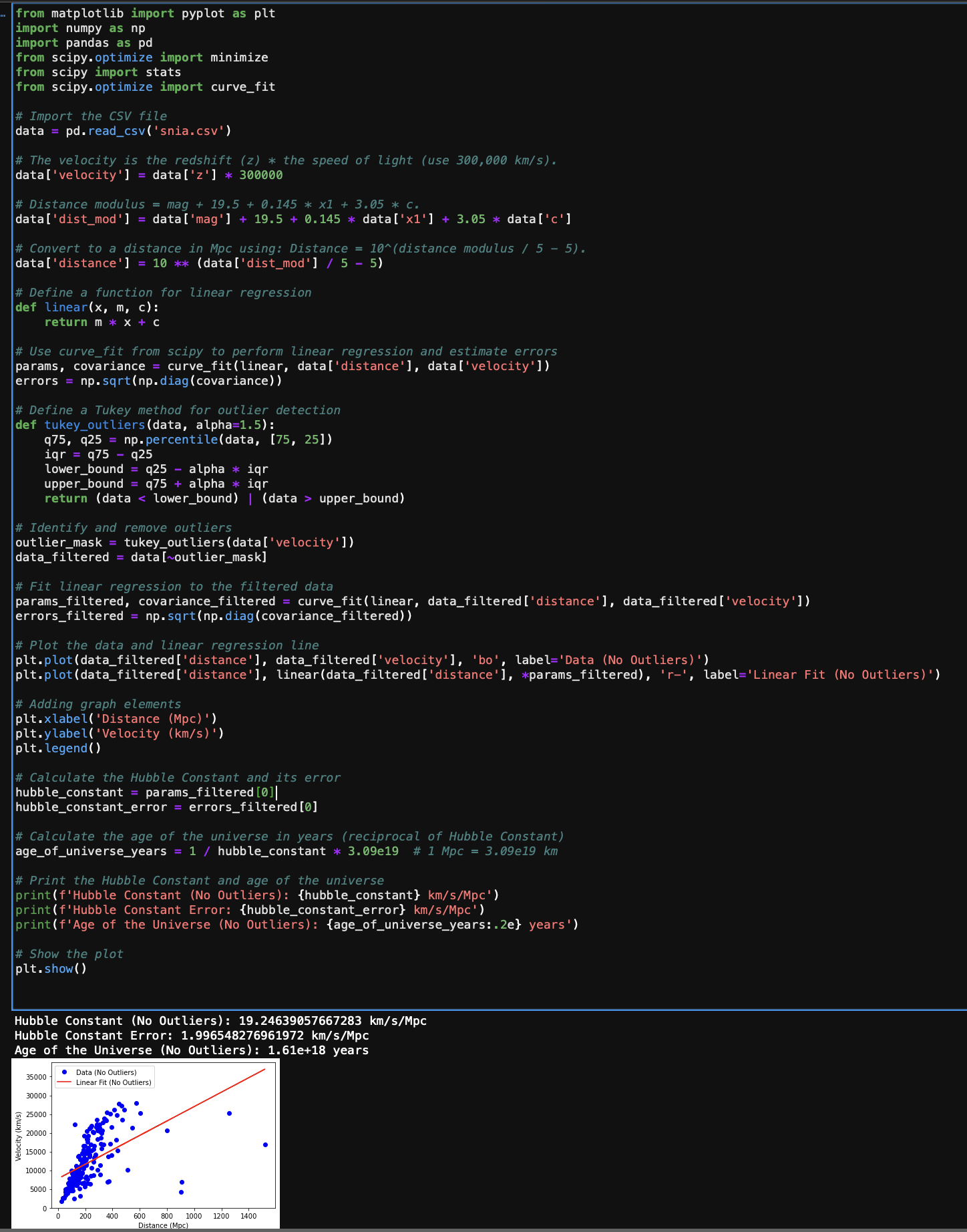Click comment "# Define a Tukey method for outlier detection"
Screen dimensions: 967x1232
pyautogui.click(x=178, y=410)
